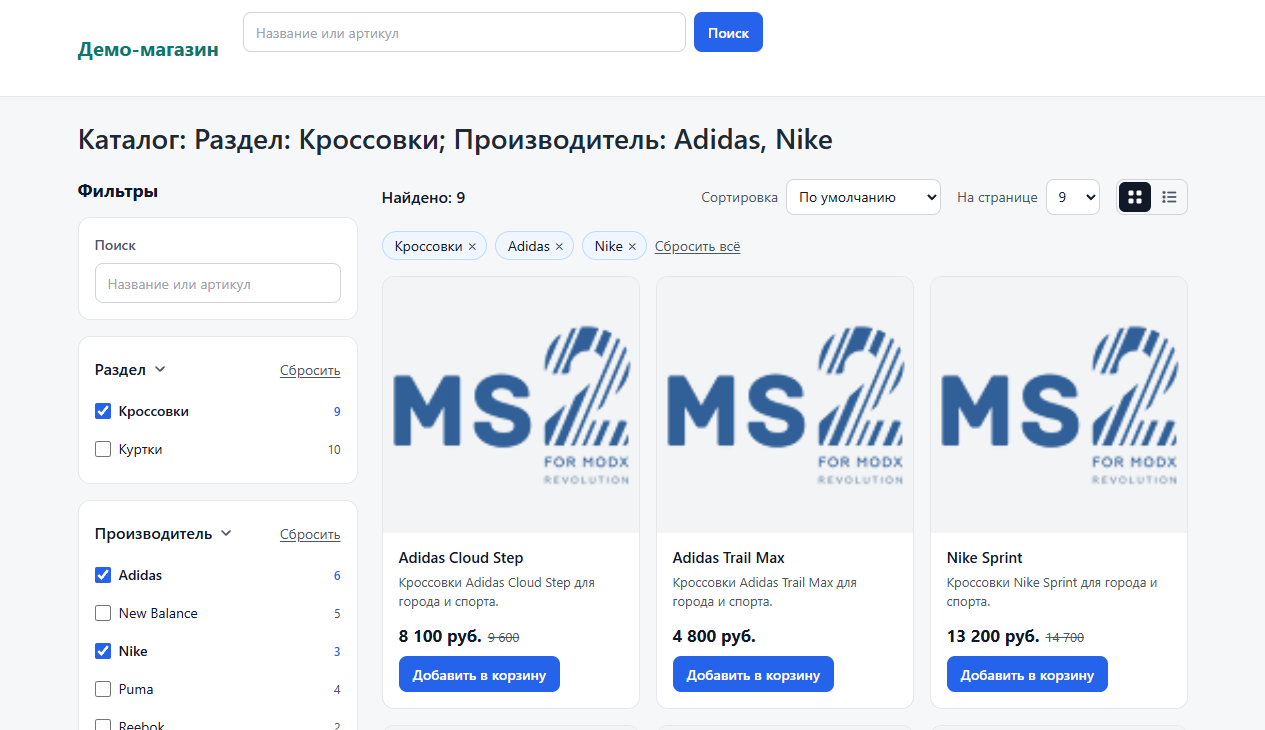
Task: Collapse the Производитель filter group
Action: point(164,534)
